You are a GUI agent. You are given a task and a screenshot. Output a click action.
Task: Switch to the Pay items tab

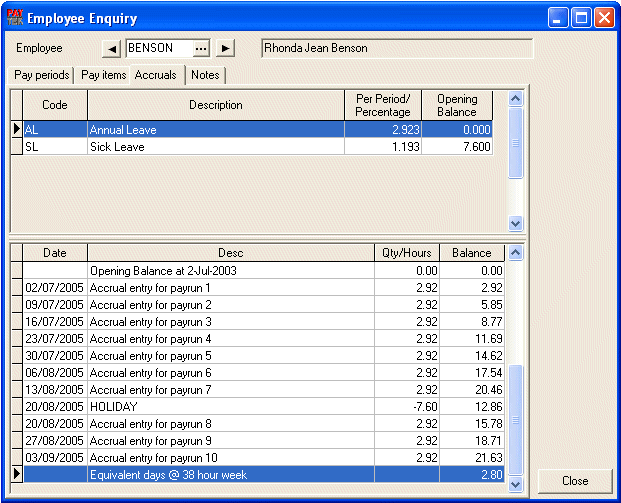pyautogui.click(x=103, y=75)
